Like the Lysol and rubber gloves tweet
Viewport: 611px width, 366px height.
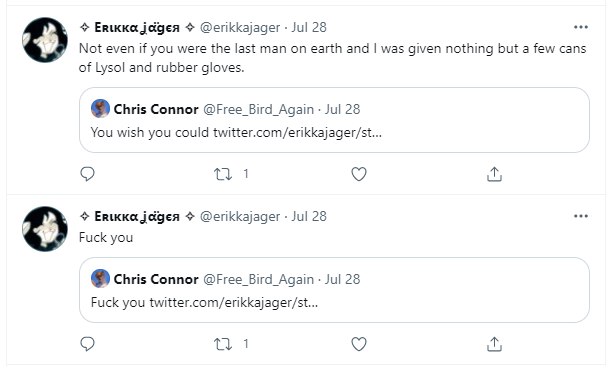click(358, 174)
